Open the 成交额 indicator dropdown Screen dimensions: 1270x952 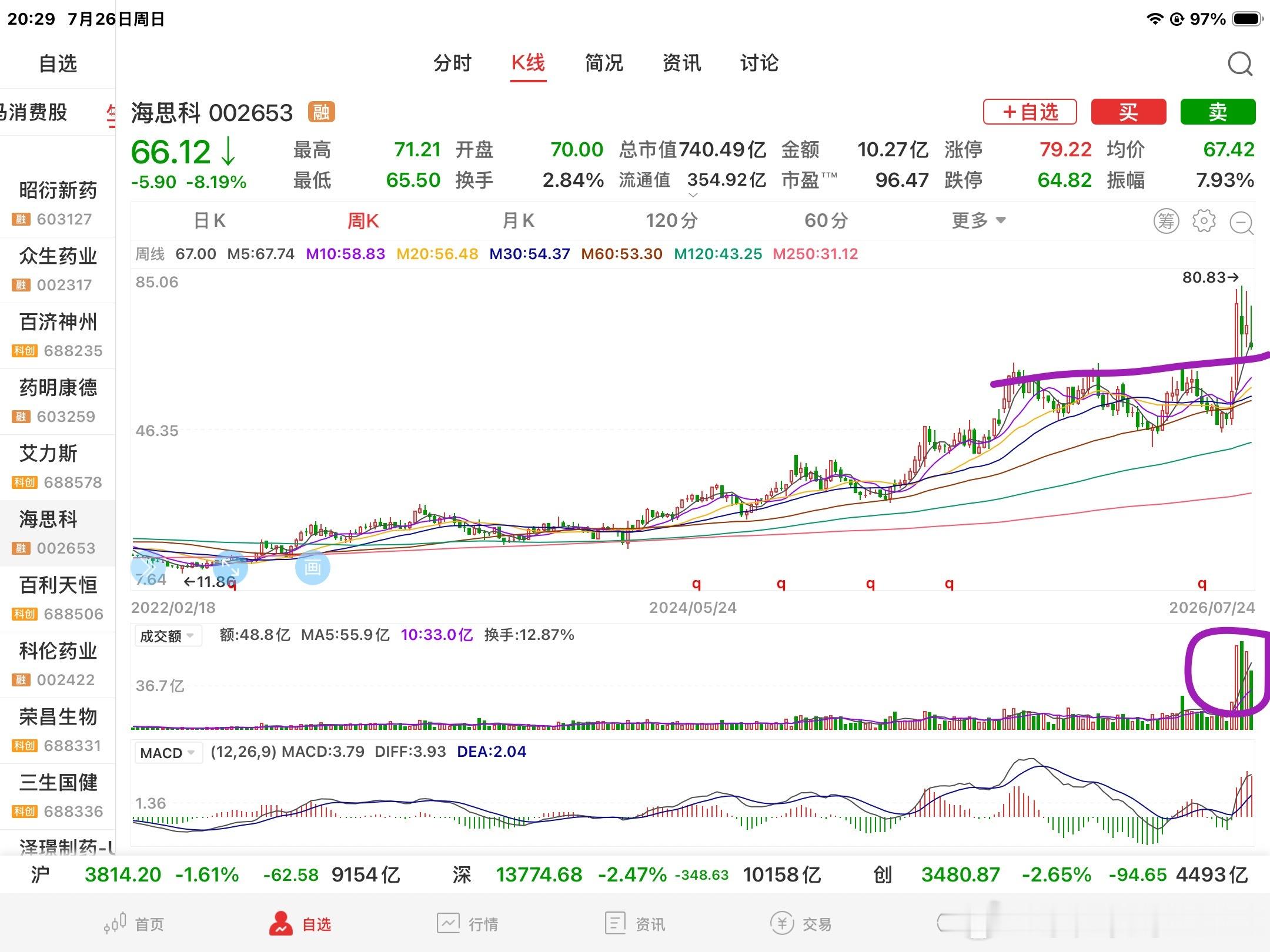coord(168,636)
